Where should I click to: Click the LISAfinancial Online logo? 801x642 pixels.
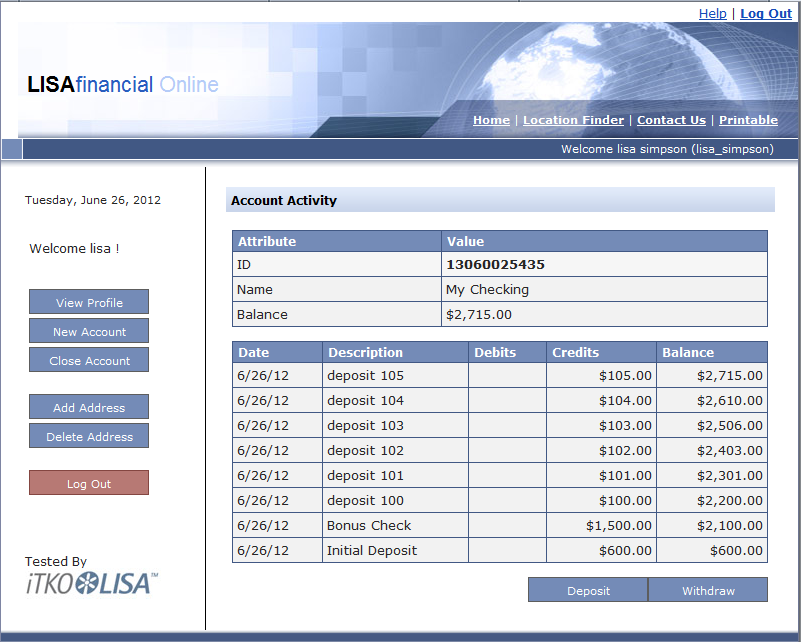(x=123, y=84)
